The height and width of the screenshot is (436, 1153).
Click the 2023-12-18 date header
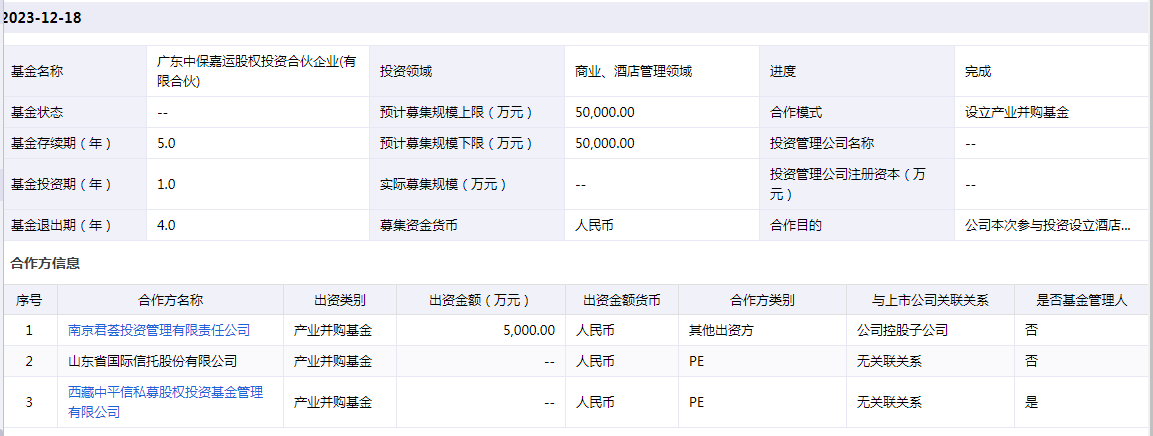(41, 18)
